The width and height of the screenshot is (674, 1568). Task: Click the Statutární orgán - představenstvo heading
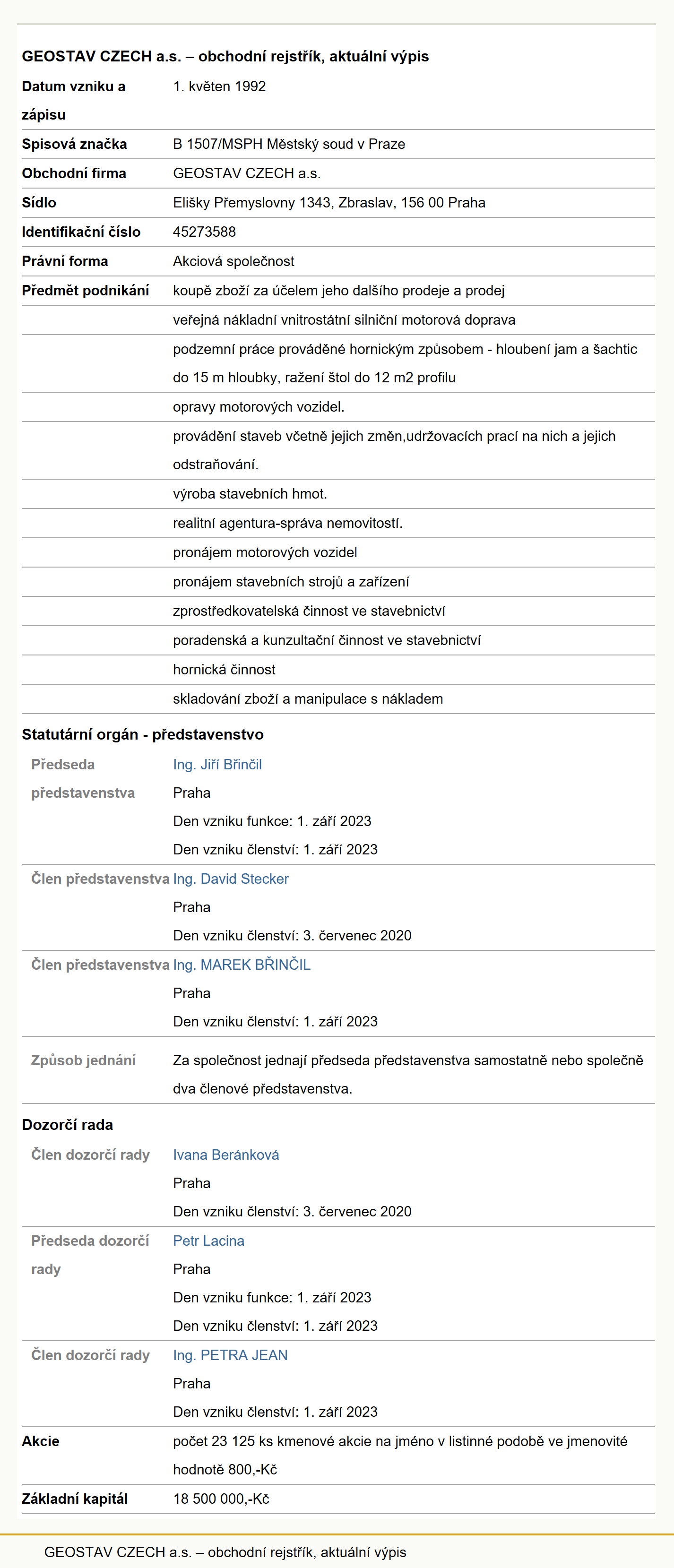coord(143,735)
